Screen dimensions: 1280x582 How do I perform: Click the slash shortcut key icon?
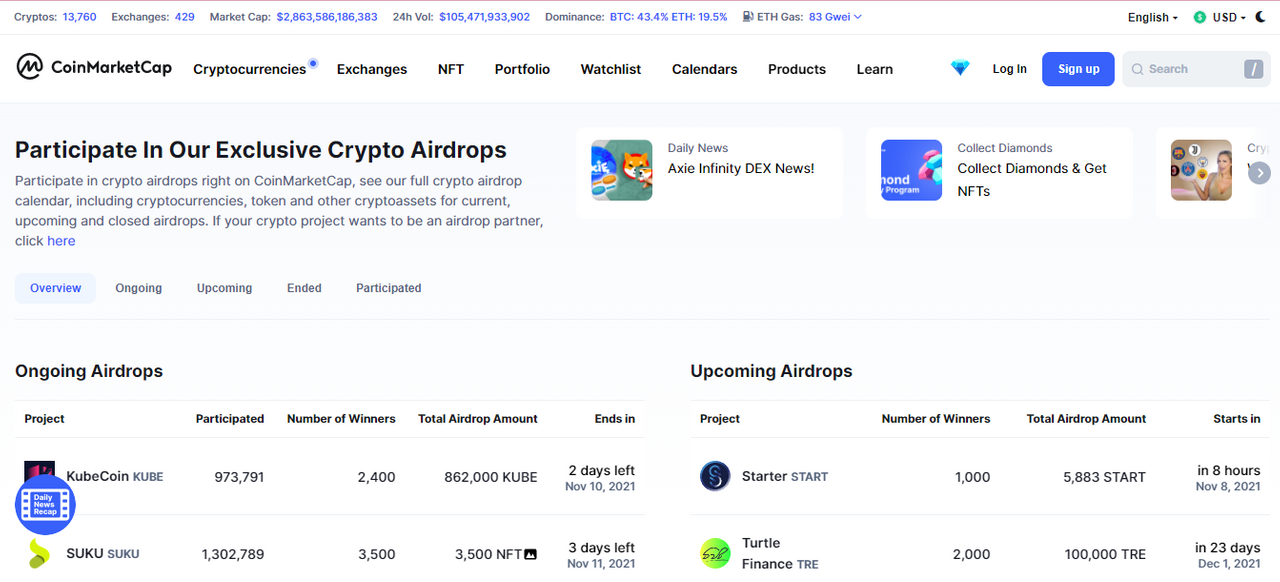1253,69
